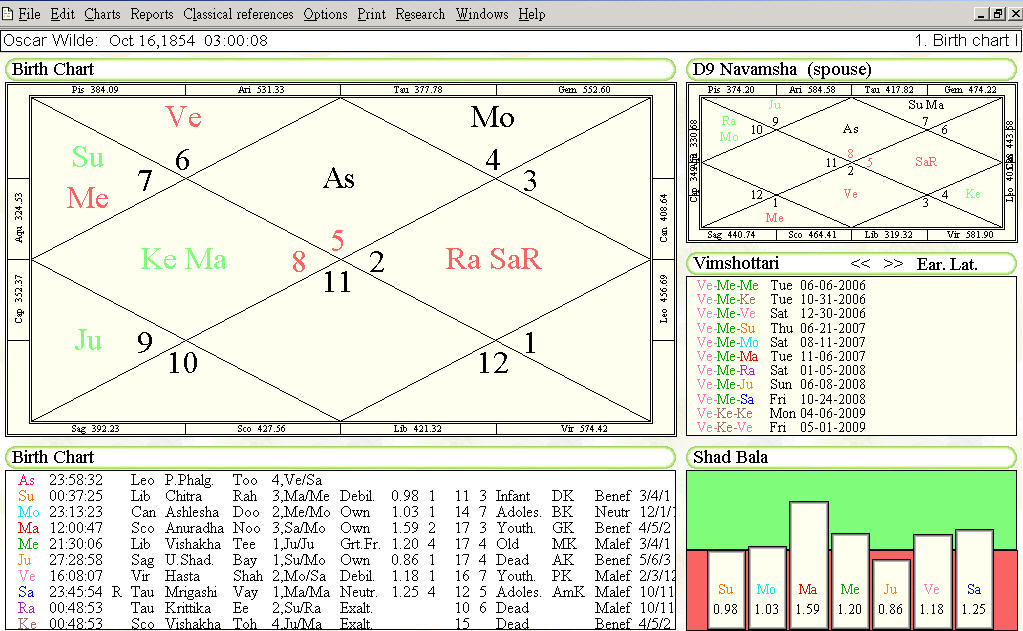Viewport: 1023px width, 631px height.
Task: Minimize the inner chart window
Action: pos(980,14)
